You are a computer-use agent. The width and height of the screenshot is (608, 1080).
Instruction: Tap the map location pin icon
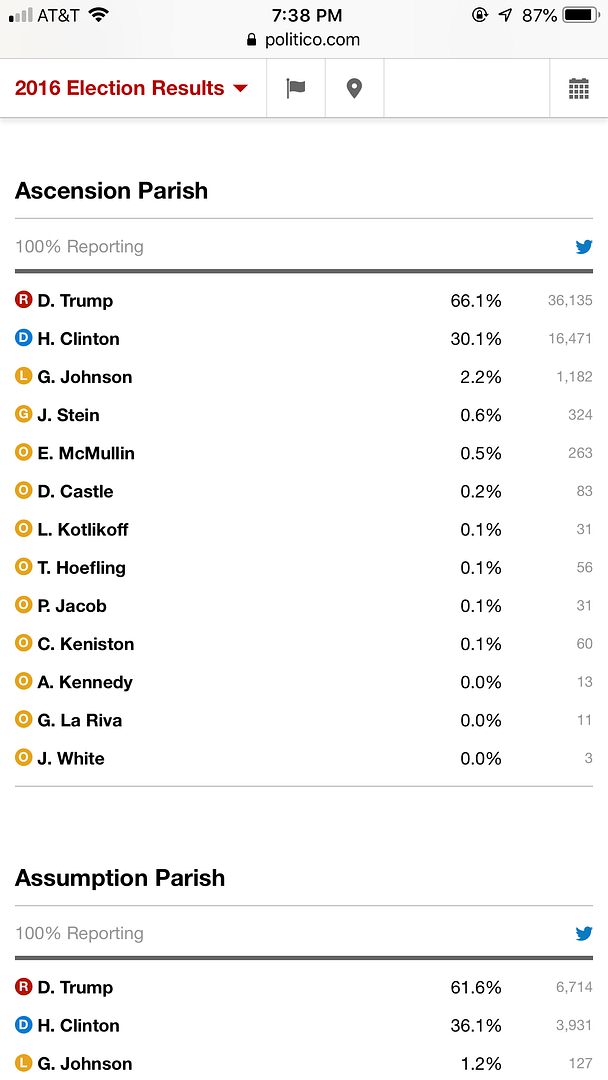(x=354, y=88)
